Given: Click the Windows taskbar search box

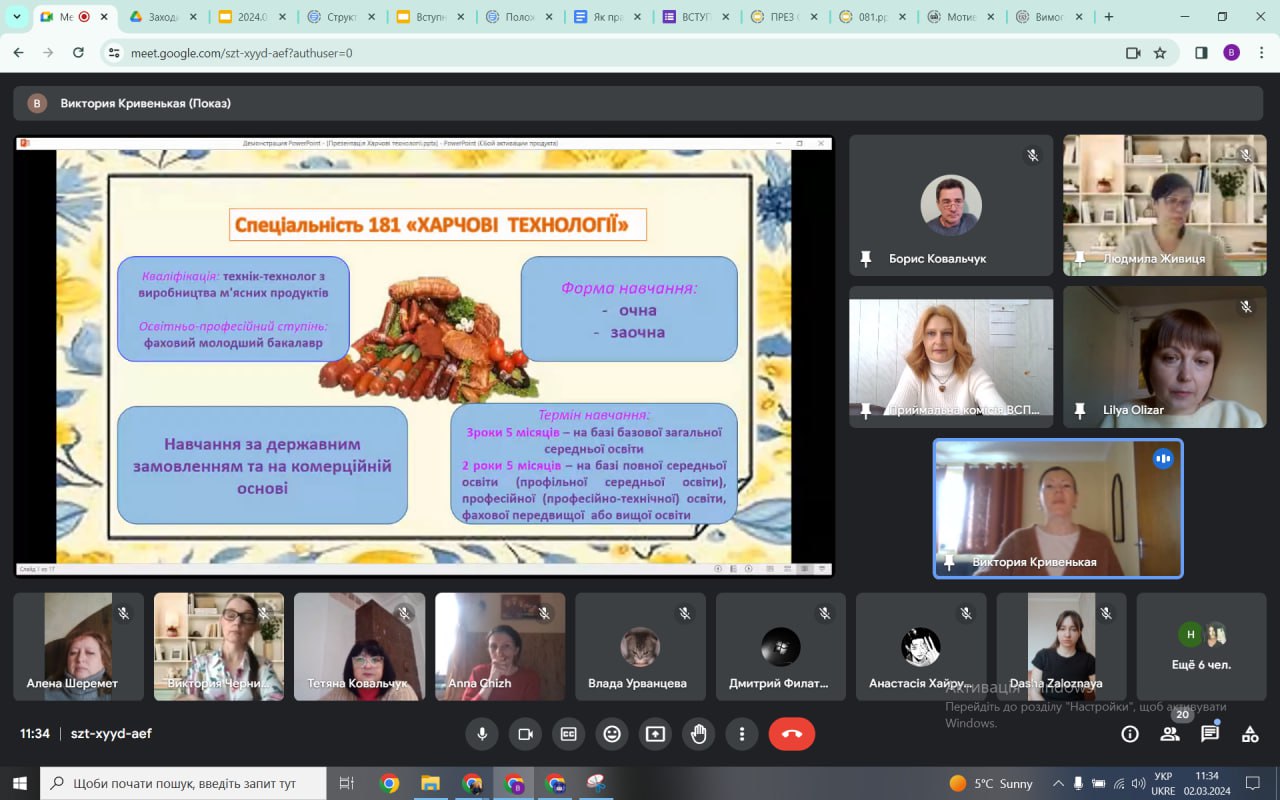Looking at the screenshot, I should (x=183, y=783).
